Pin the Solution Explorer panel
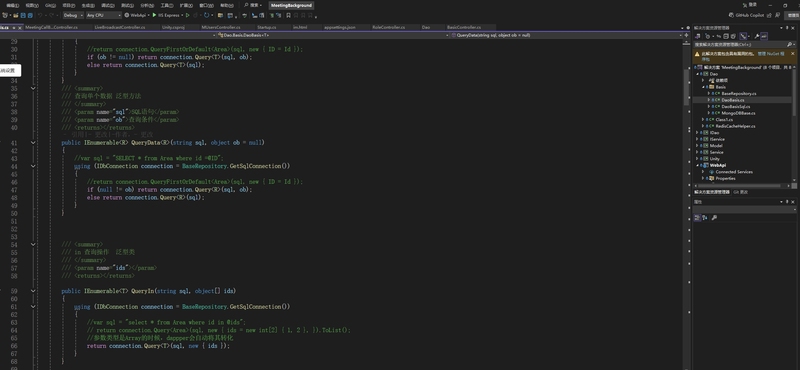This screenshot has width=800, height=370. tap(787, 28)
